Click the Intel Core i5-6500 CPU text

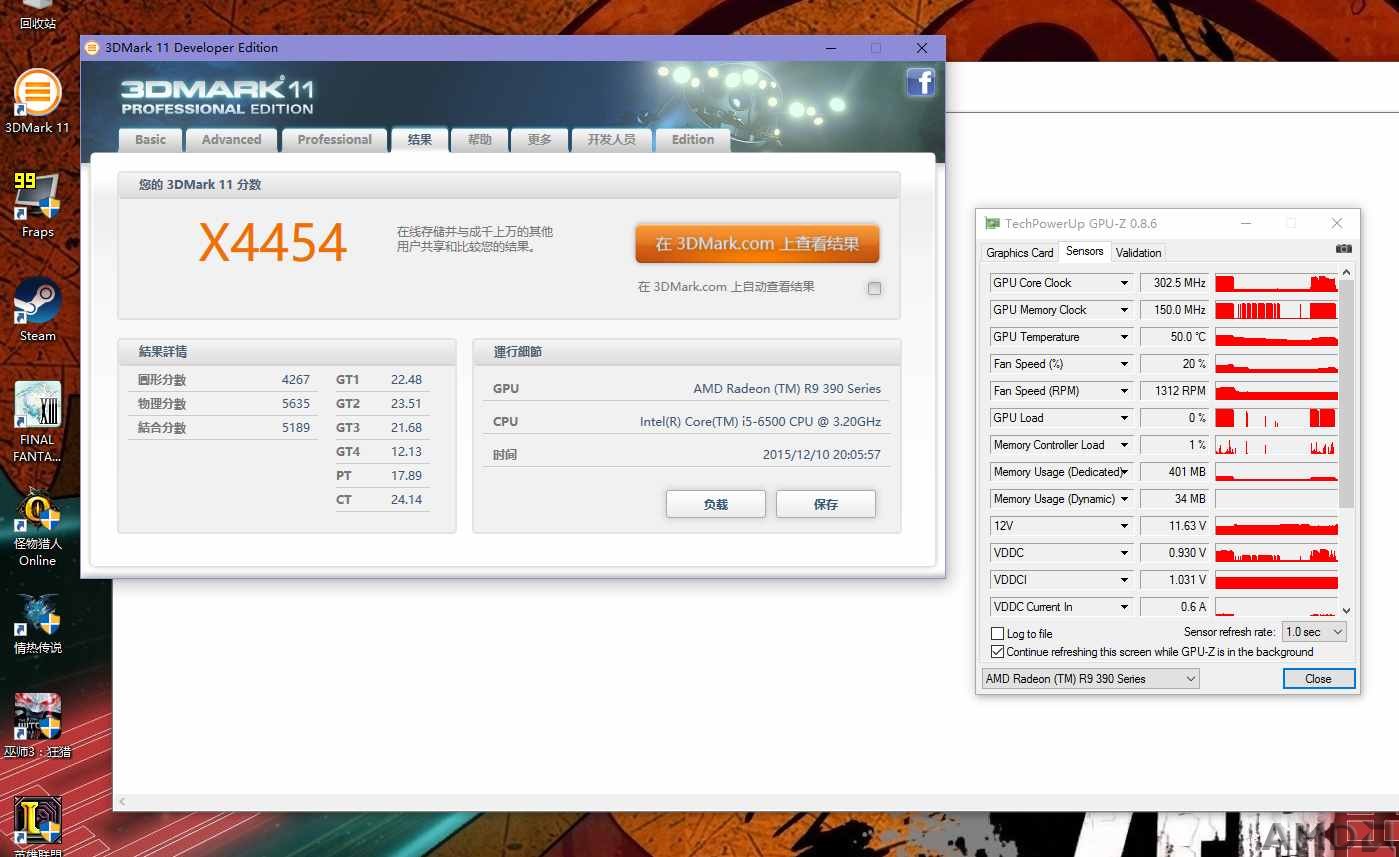tap(760, 422)
